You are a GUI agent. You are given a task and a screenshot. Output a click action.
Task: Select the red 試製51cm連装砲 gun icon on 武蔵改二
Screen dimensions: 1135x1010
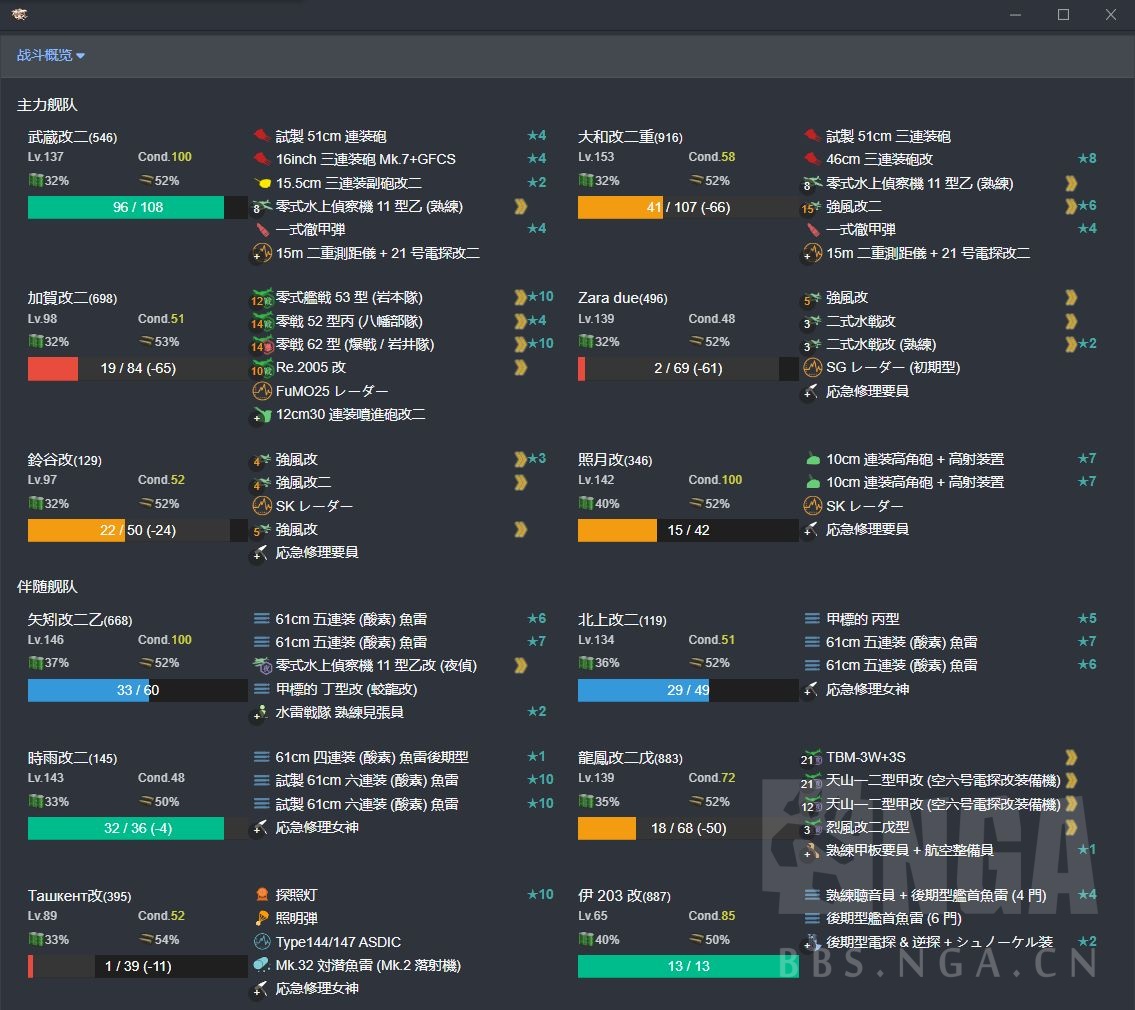[x=260, y=136]
